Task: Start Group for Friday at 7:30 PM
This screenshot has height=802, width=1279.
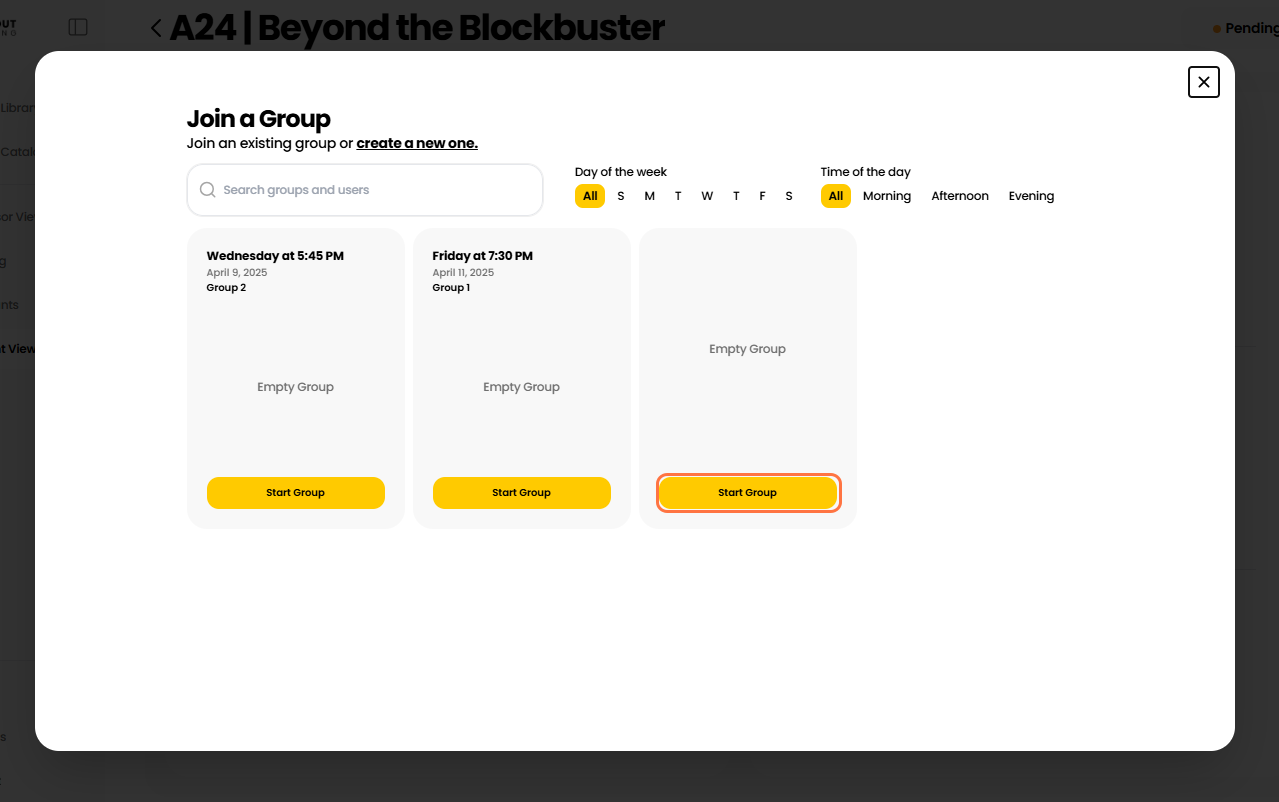Action: (x=522, y=493)
